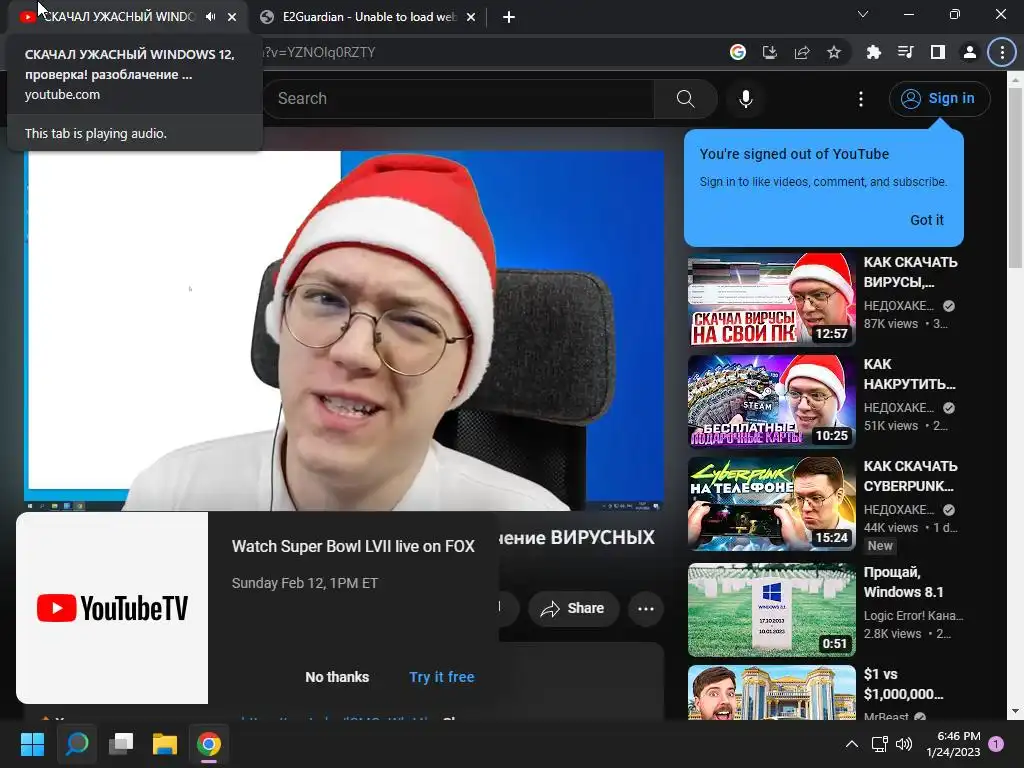Image resolution: width=1024 pixels, height=768 pixels.
Task: Focus the YouTube Search field
Action: point(457,99)
